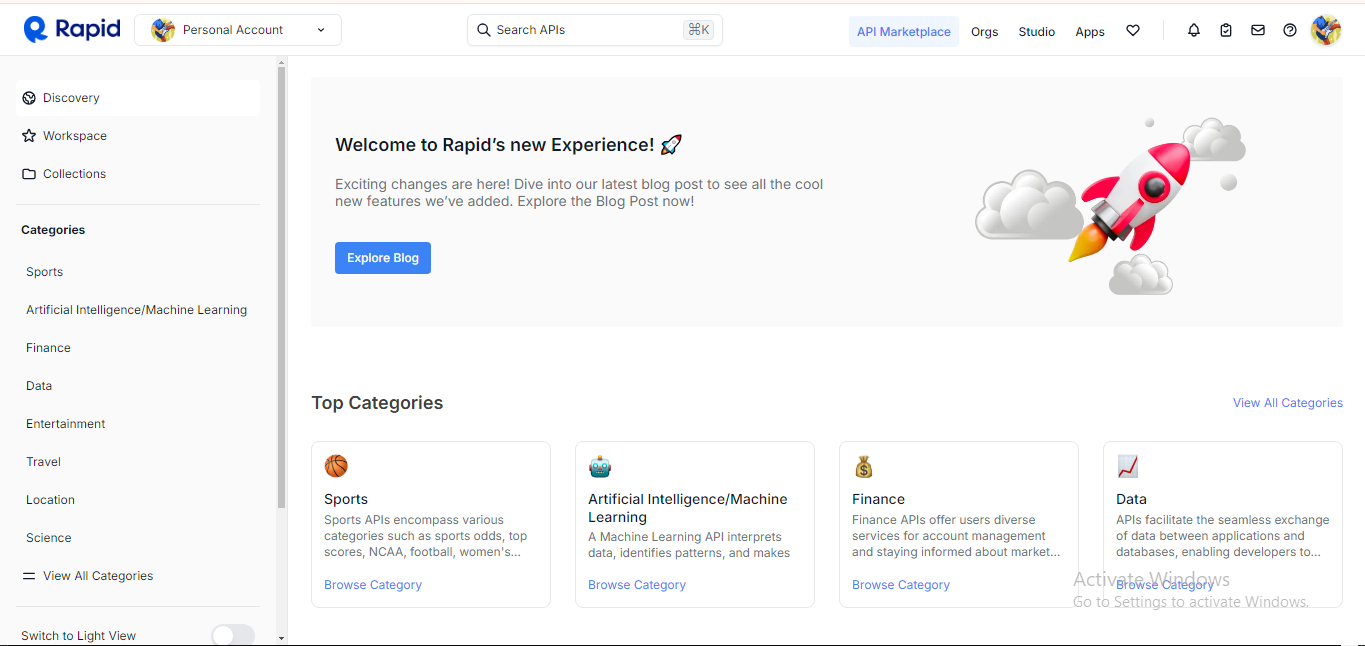Select the API Marketplace tab
1365x646 pixels.
click(x=903, y=32)
